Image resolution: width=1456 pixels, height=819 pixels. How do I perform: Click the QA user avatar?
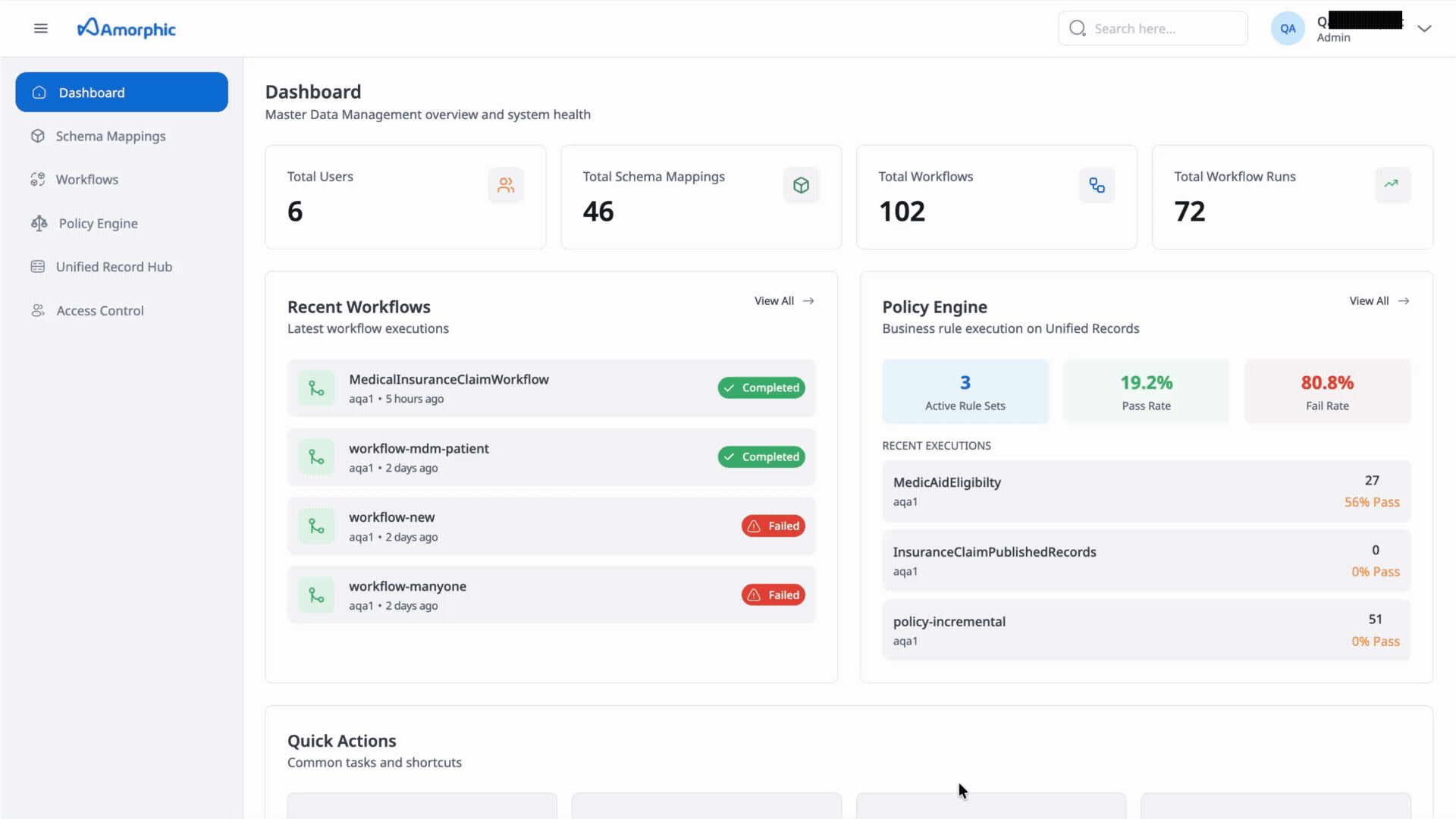tap(1287, 29)
